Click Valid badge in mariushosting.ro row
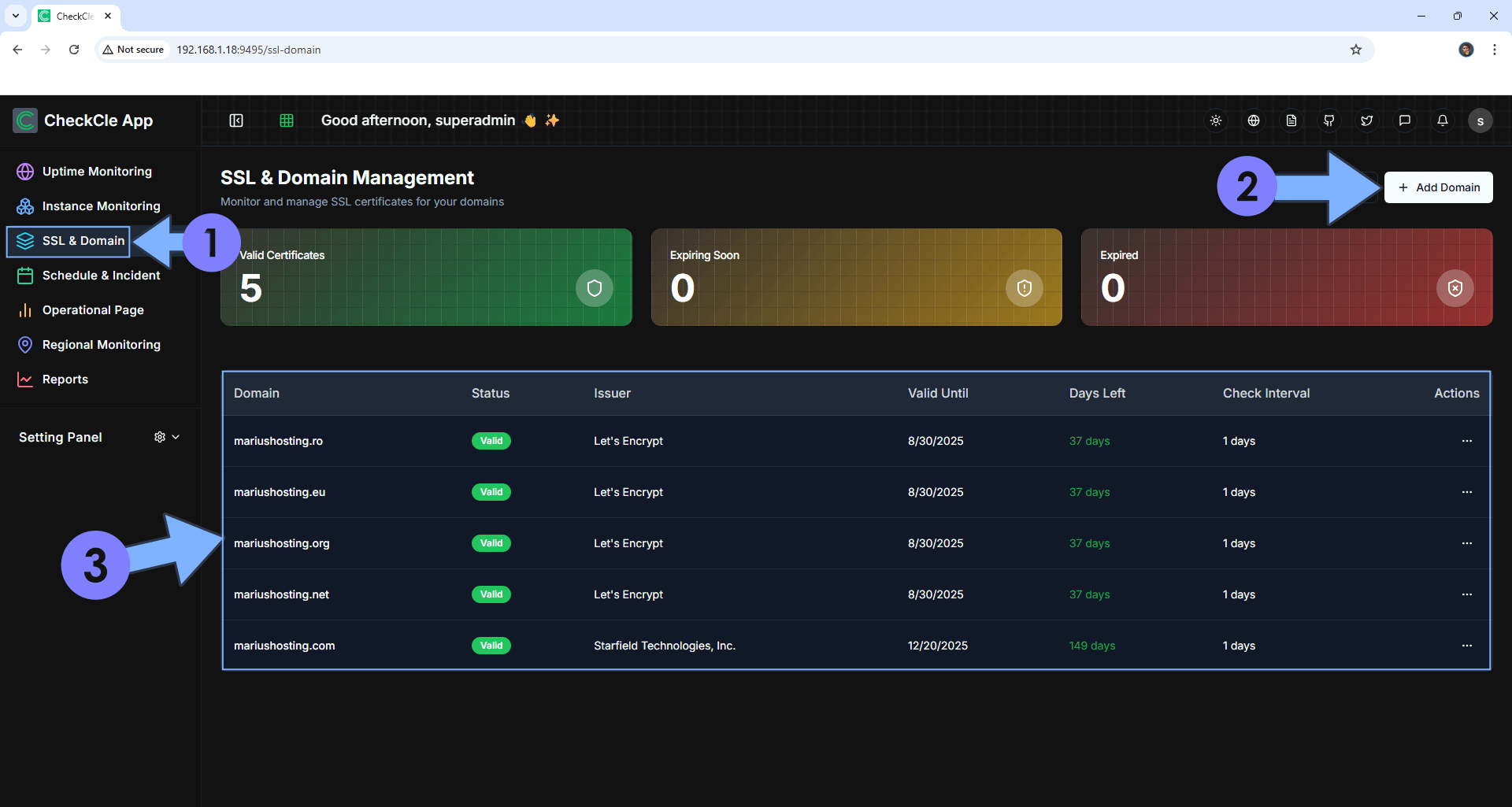This screenshot has height=807, width=1512. pyautogui.click(x=491, y=441)
